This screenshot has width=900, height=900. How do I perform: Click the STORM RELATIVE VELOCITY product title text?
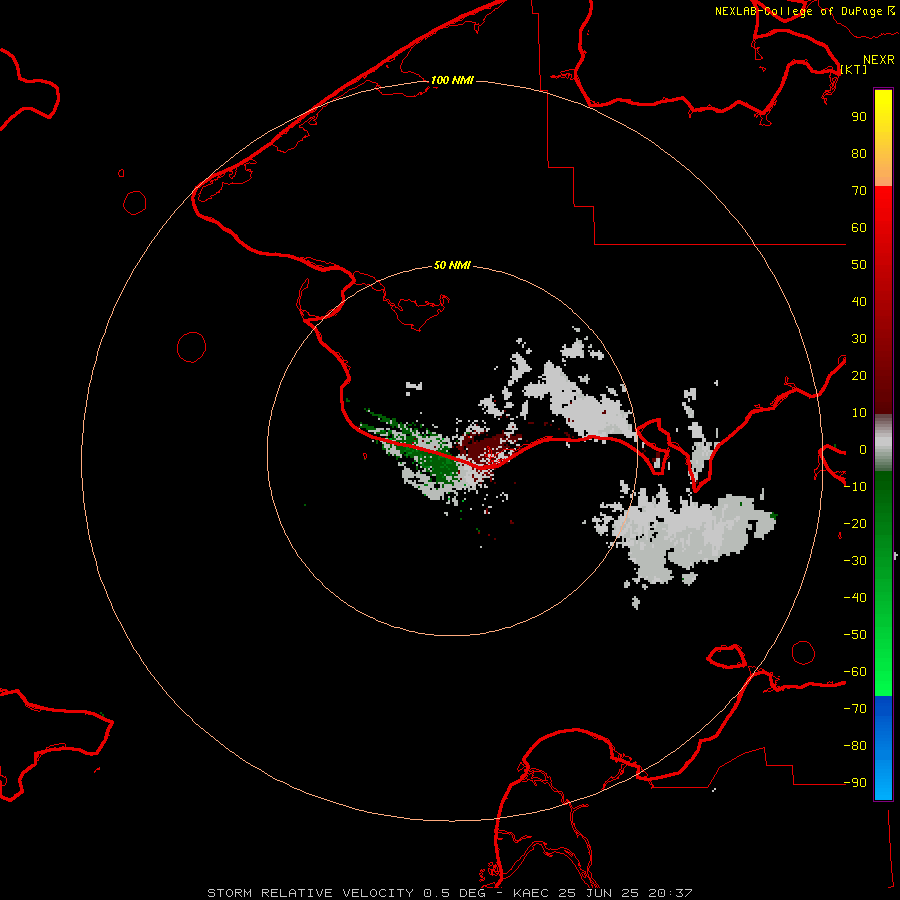(310, 893)
